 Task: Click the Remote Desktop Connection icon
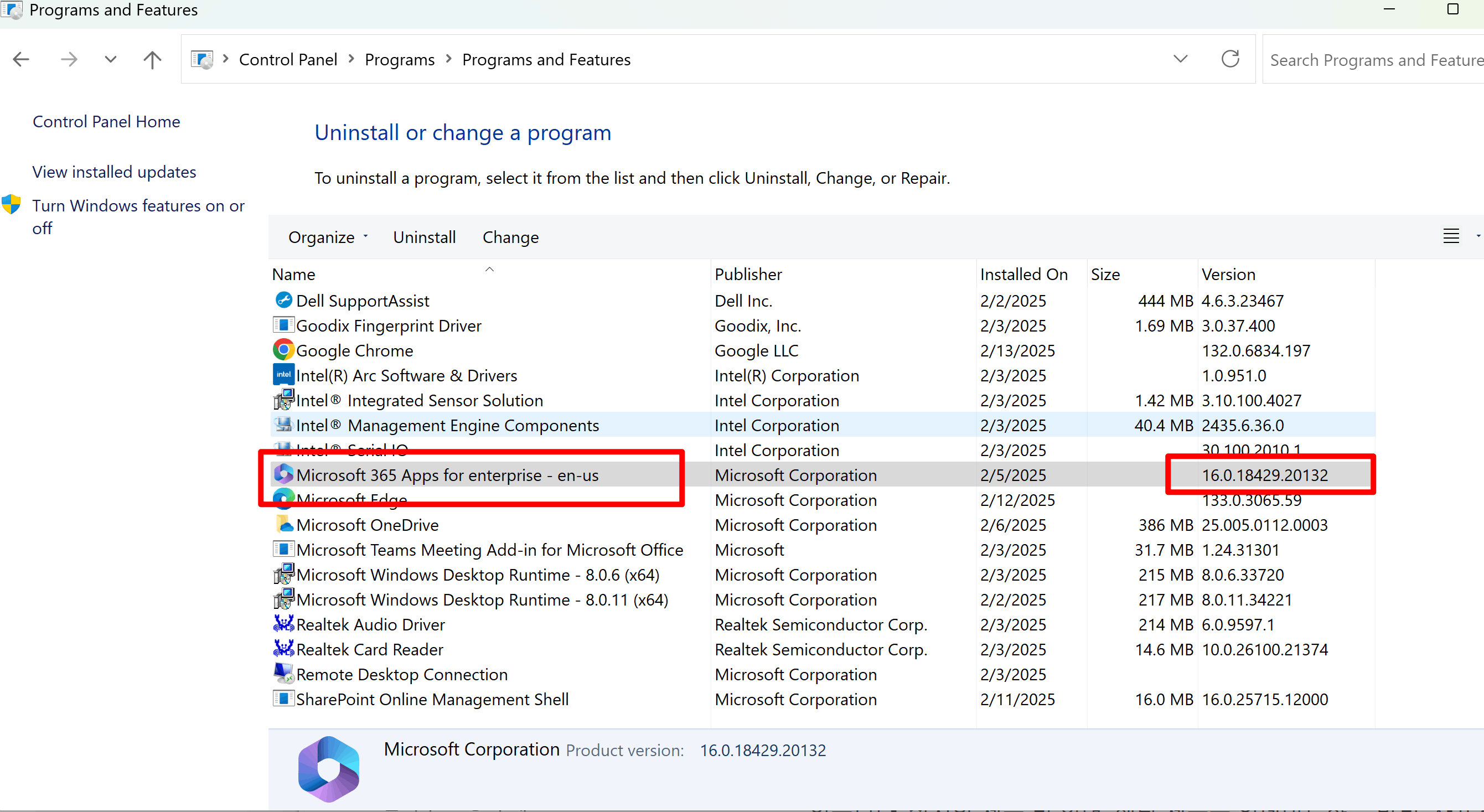(x=283, y=673)
